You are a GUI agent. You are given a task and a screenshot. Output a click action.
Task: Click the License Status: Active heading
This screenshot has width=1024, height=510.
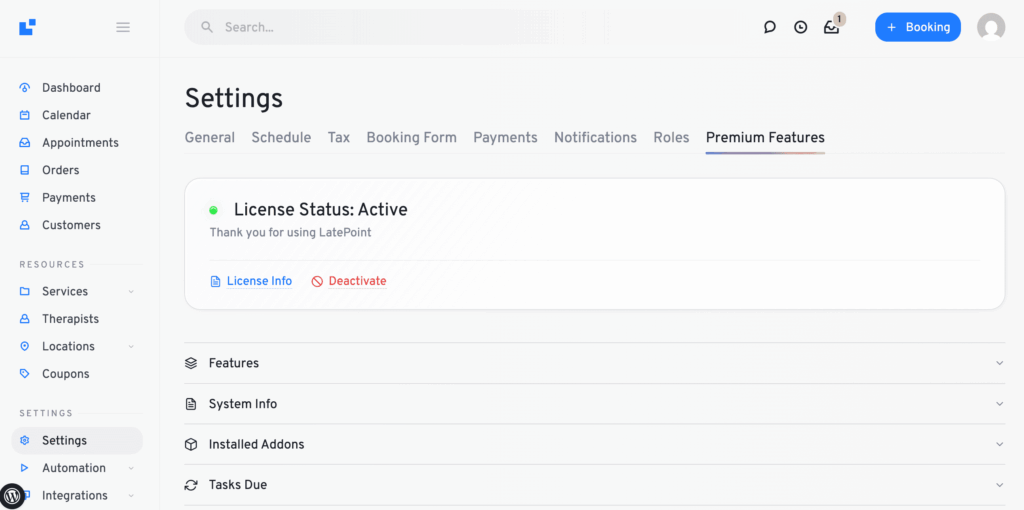click(x=321, y=210)
